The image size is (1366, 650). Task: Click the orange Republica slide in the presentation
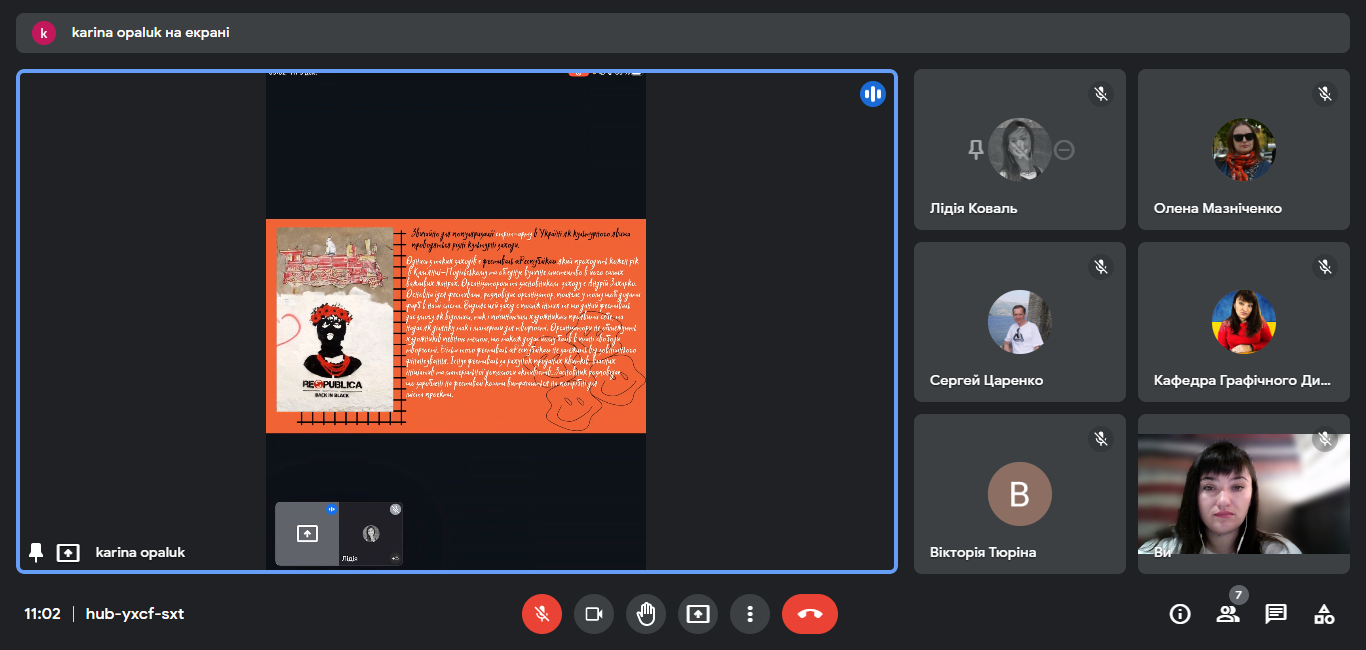[x=456, y=326]
